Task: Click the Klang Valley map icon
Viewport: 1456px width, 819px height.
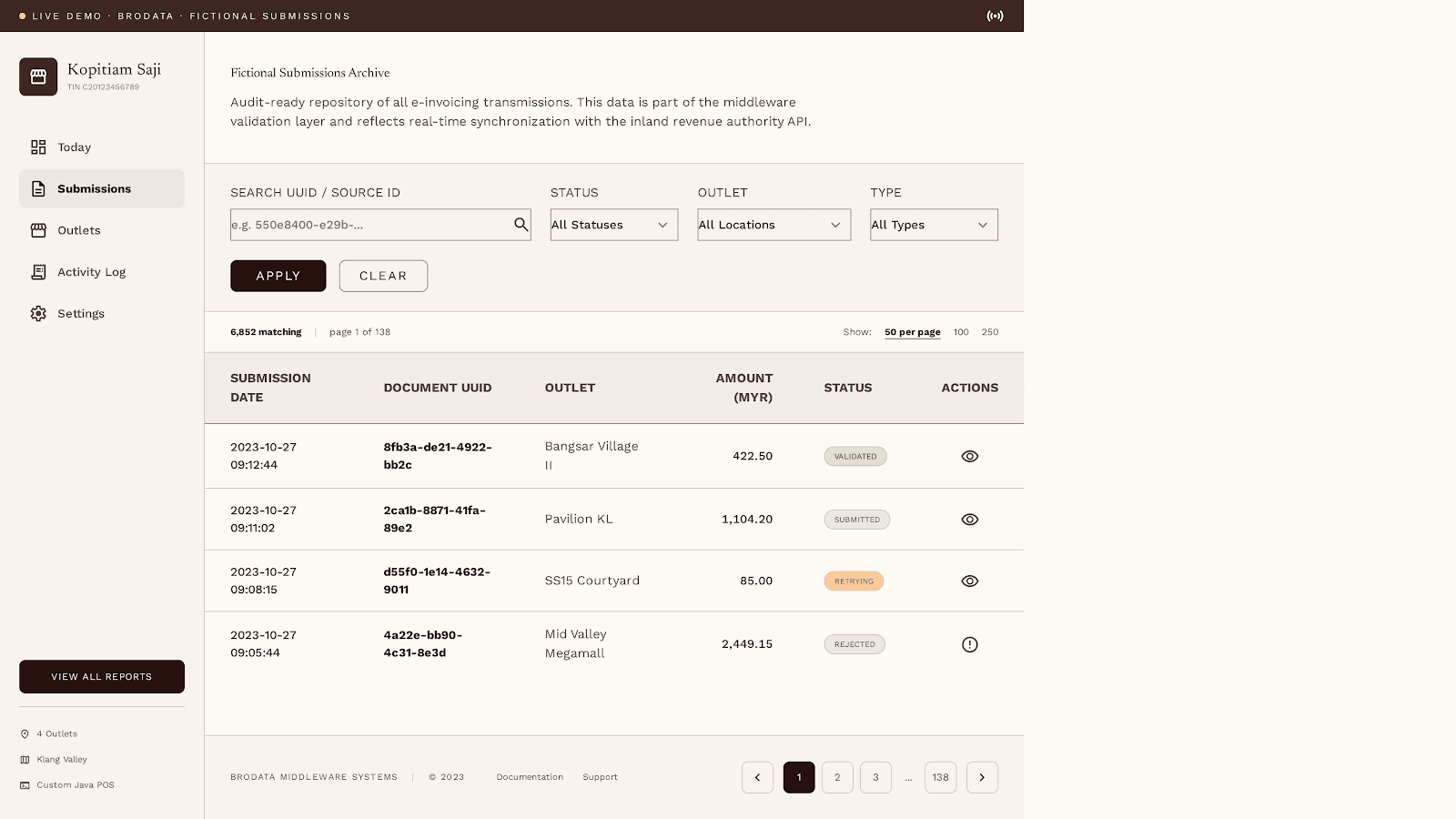Action: [25, 760]
